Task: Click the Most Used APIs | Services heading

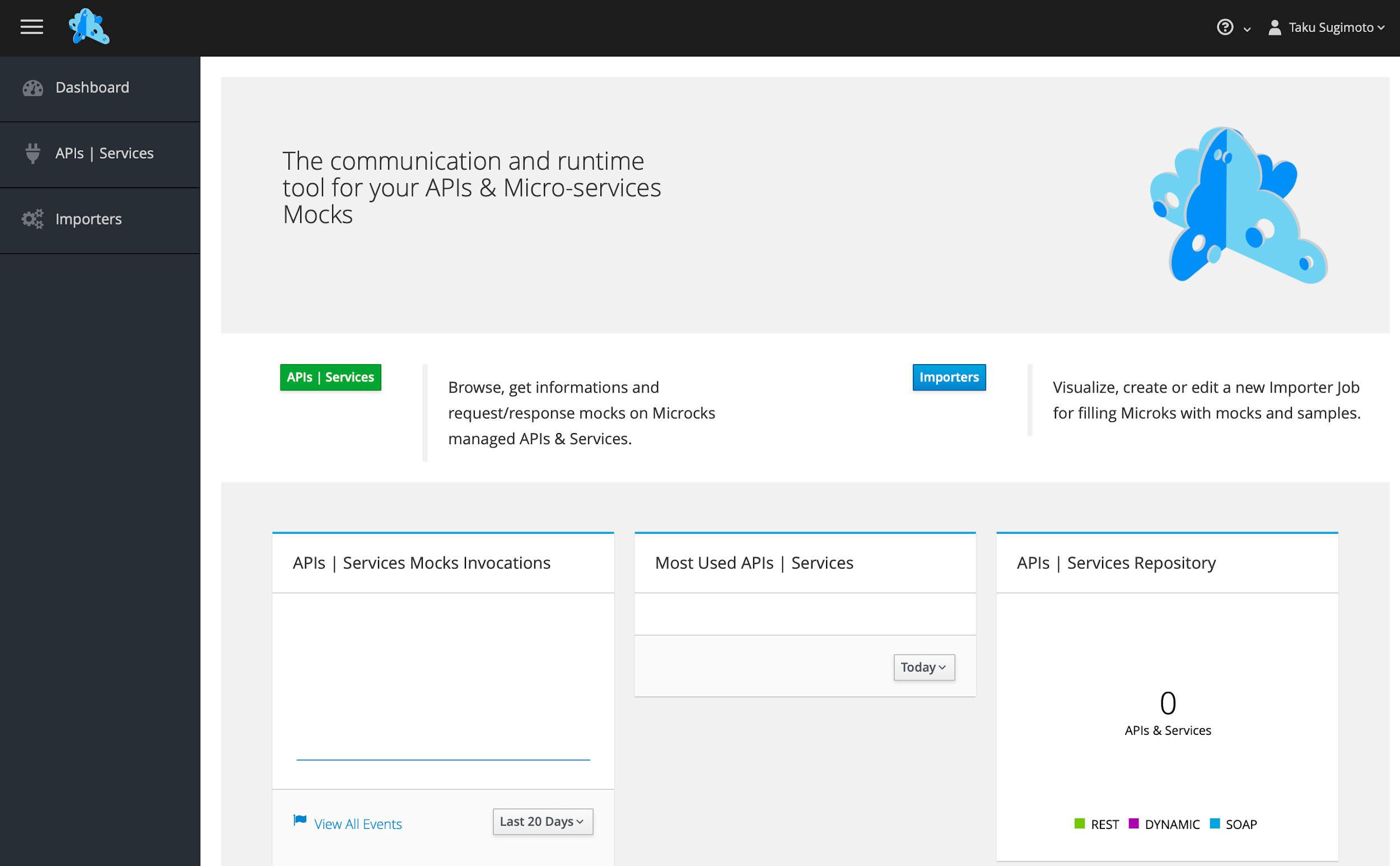Action: point(754,563)
